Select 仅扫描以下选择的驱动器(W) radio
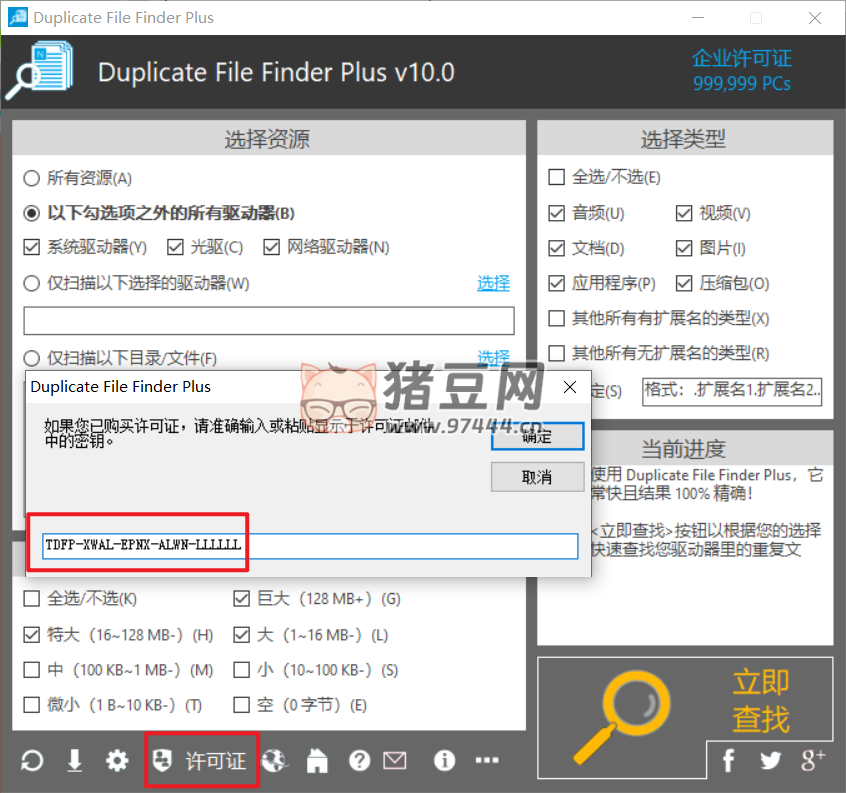 coord(136,283)
